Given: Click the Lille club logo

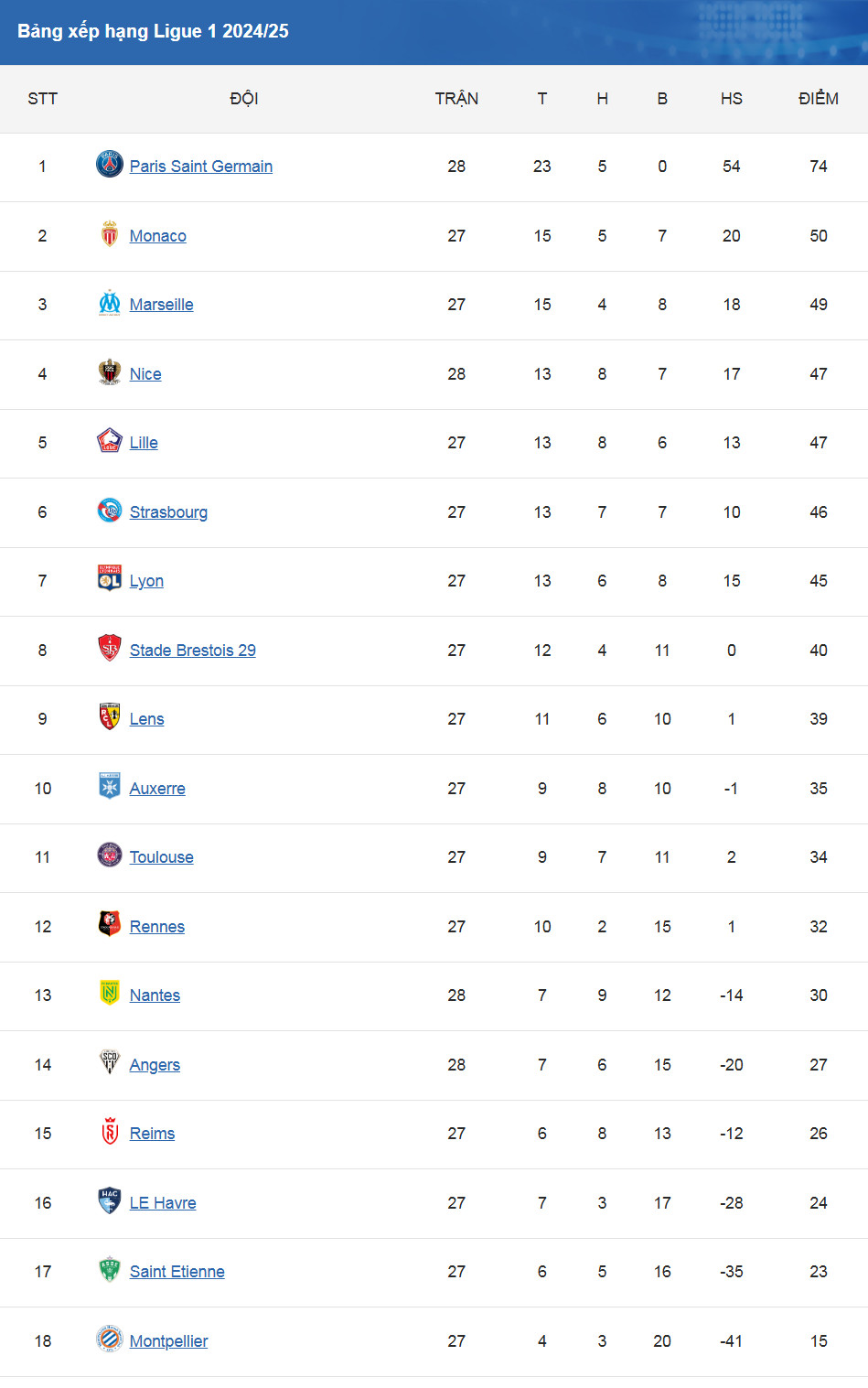Looking at the screenshot, I should tap(110, 441).
